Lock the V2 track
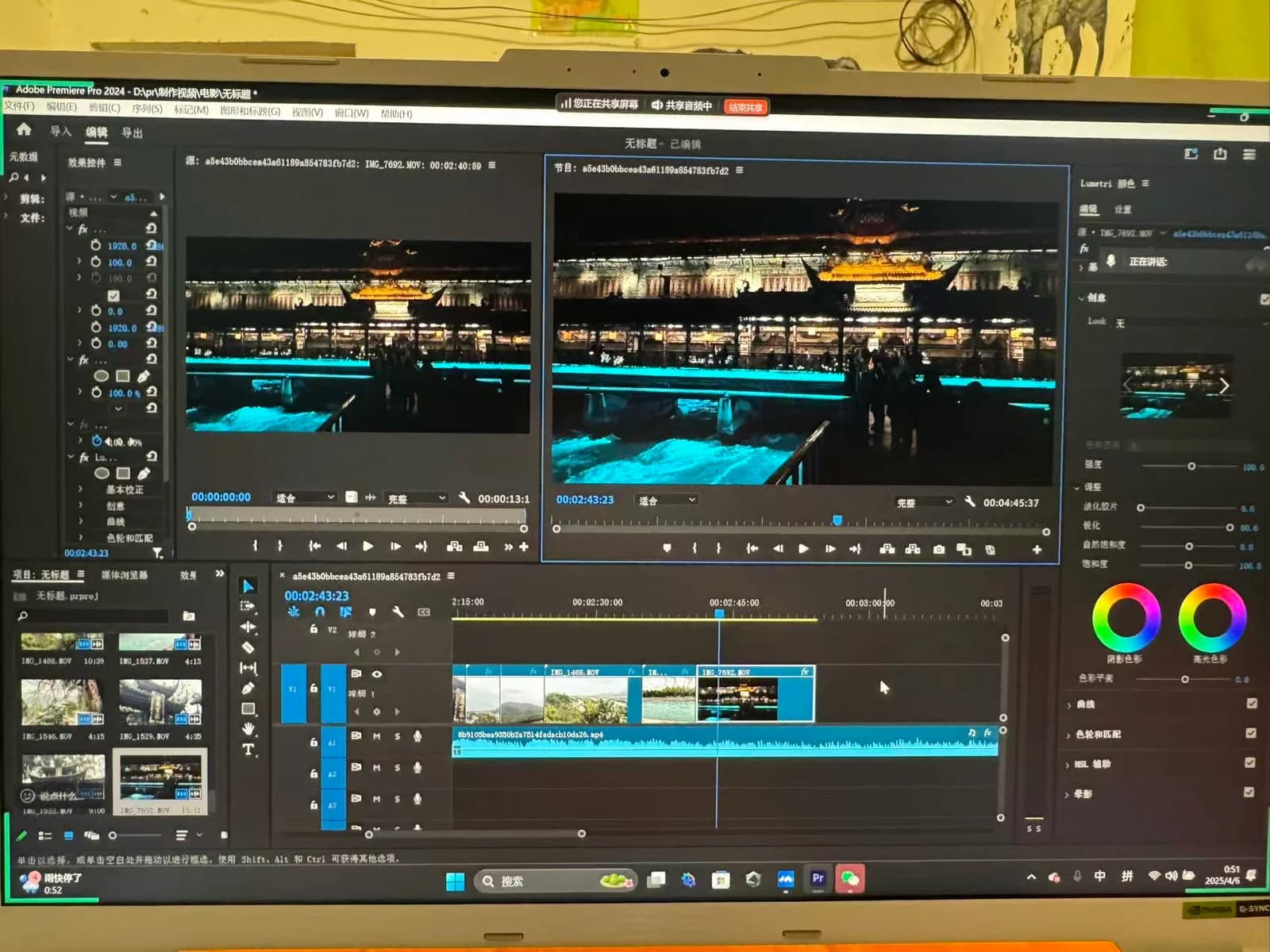 click(314, 629)
